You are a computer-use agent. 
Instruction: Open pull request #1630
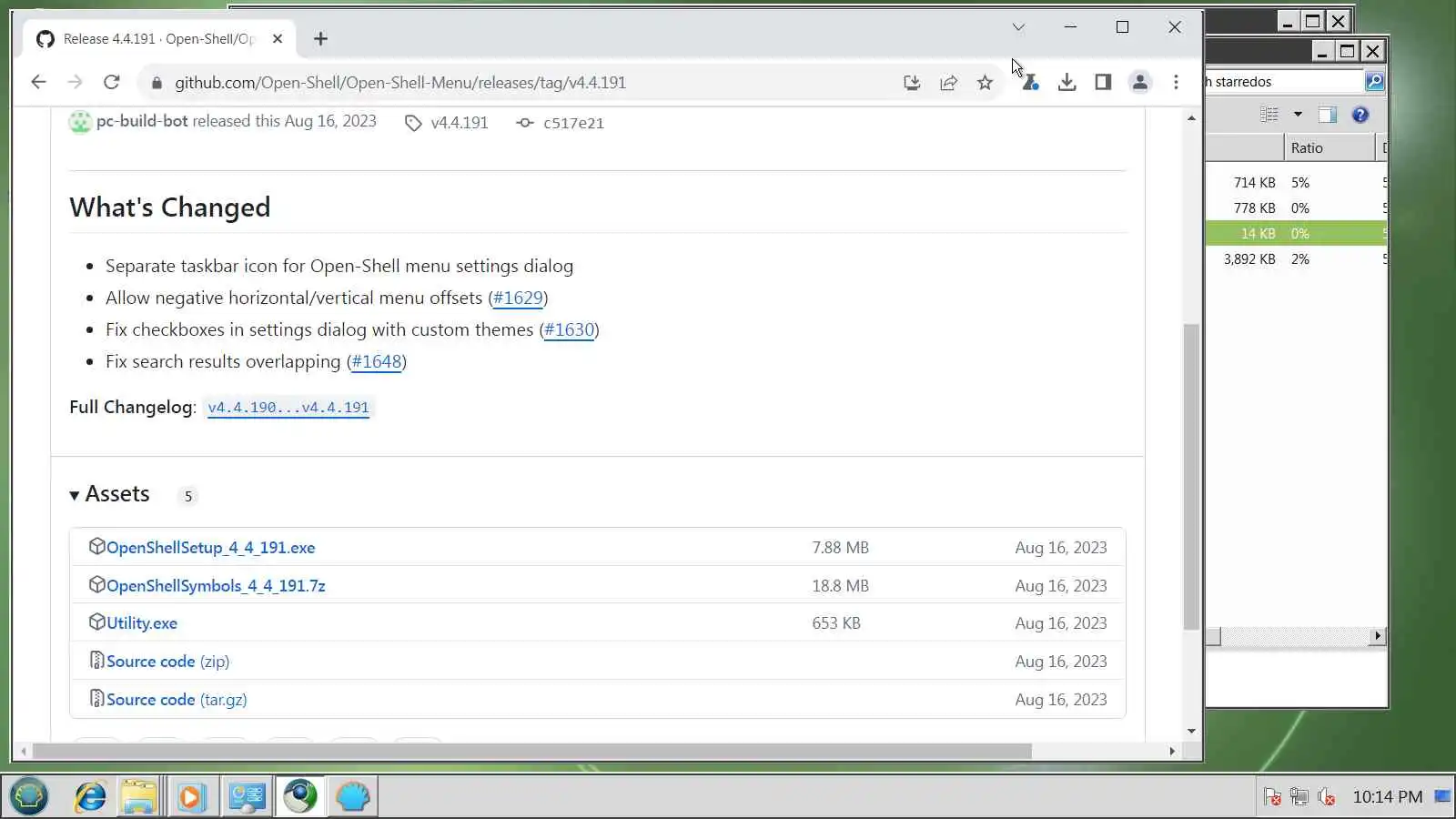point(569,329)
